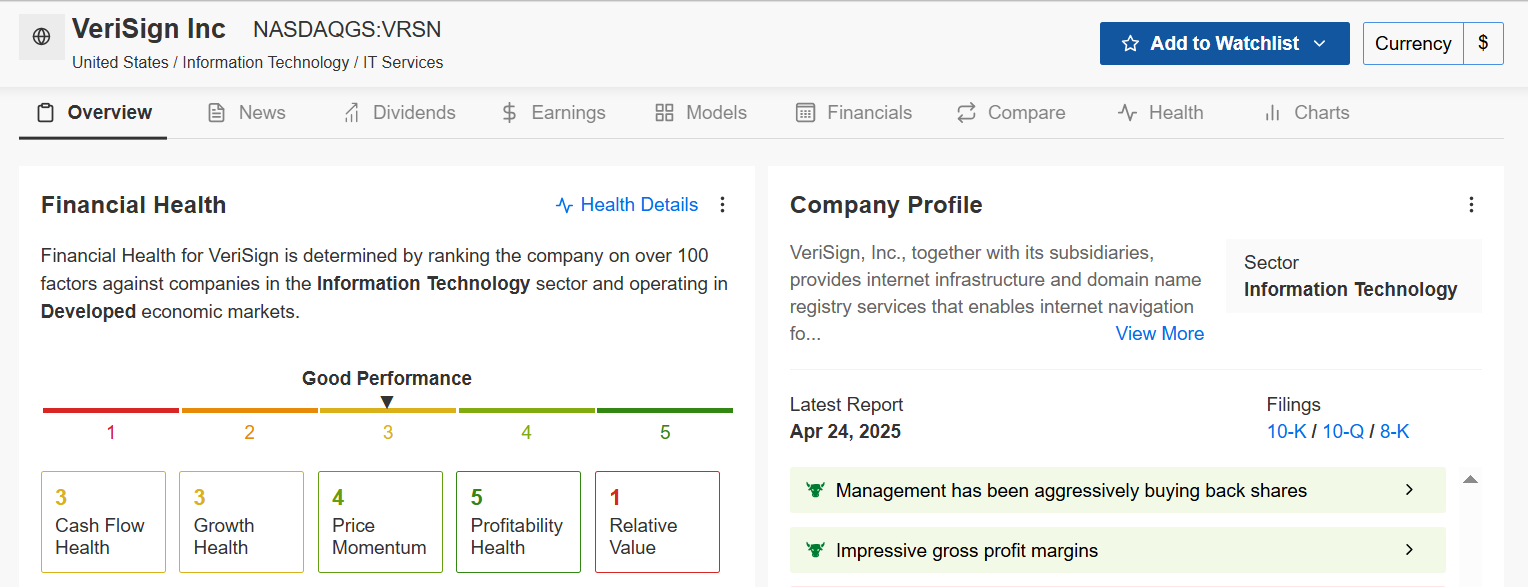Open the 8-K filing link
The image size is (1528, 587).
pyautogui.click(x=1394, y=432)
